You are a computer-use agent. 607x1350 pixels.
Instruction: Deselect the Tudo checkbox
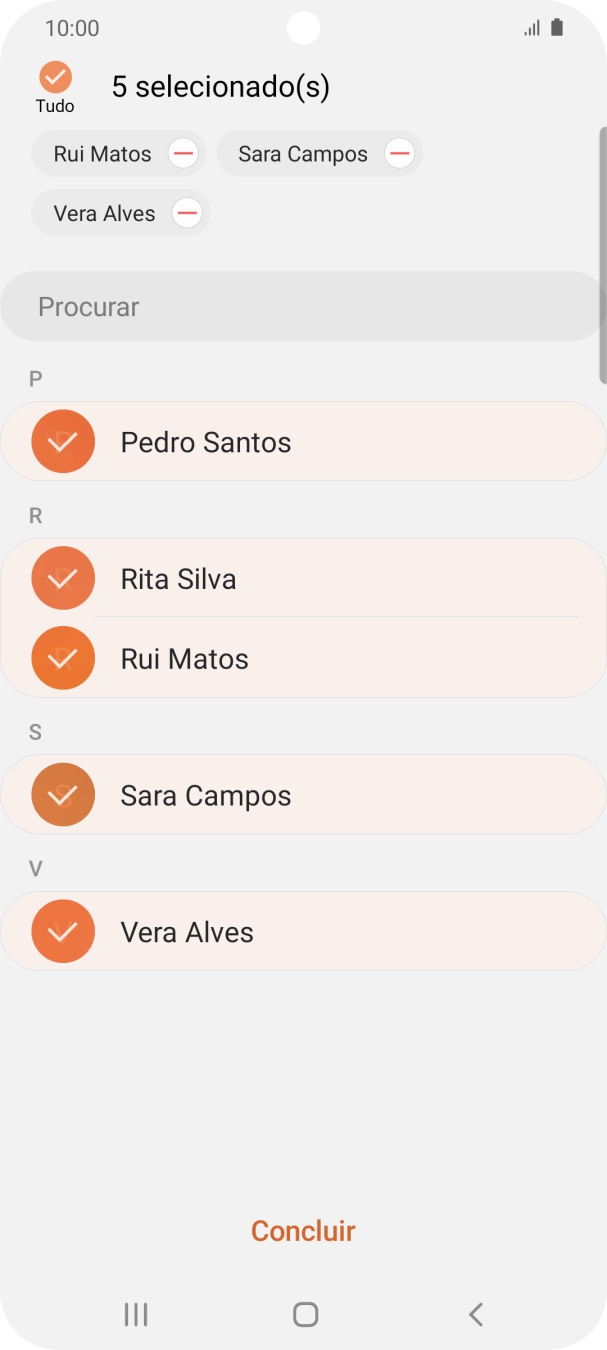click(x=55, y=76)
